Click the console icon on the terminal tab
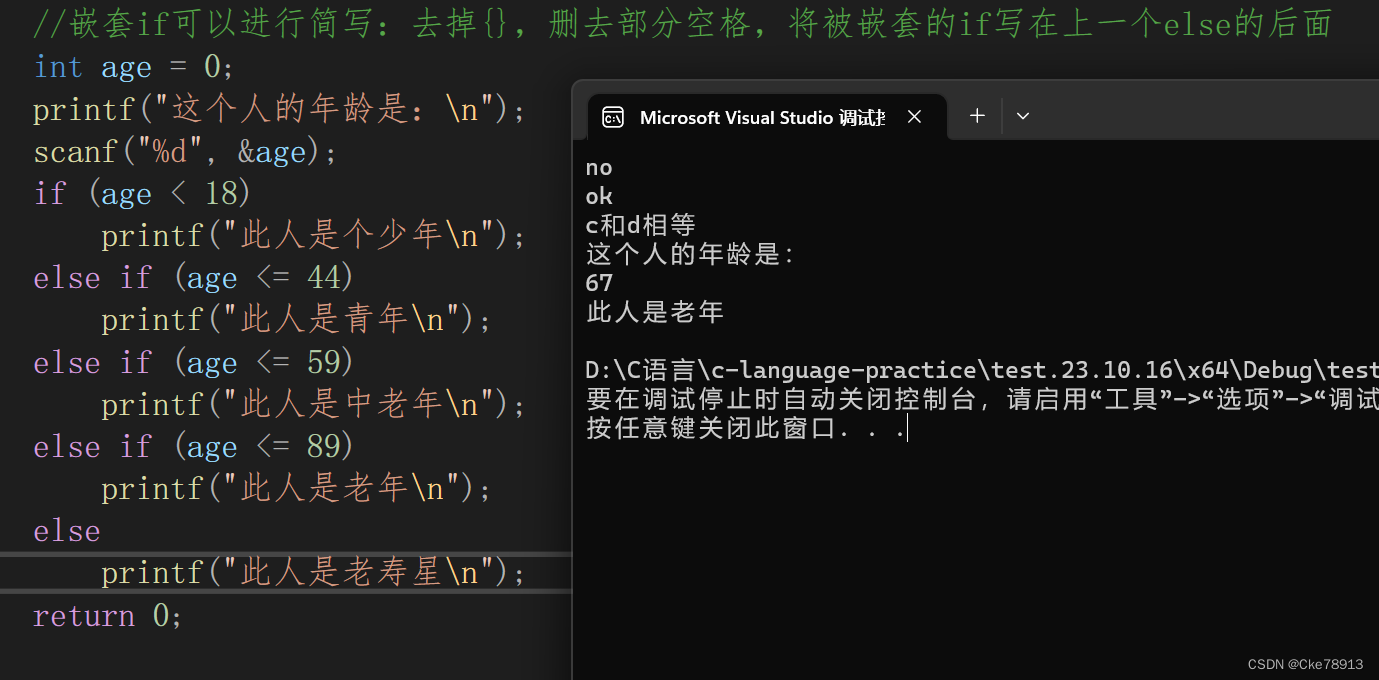This screenshot has height=680, width=1379. pos(613,117)
